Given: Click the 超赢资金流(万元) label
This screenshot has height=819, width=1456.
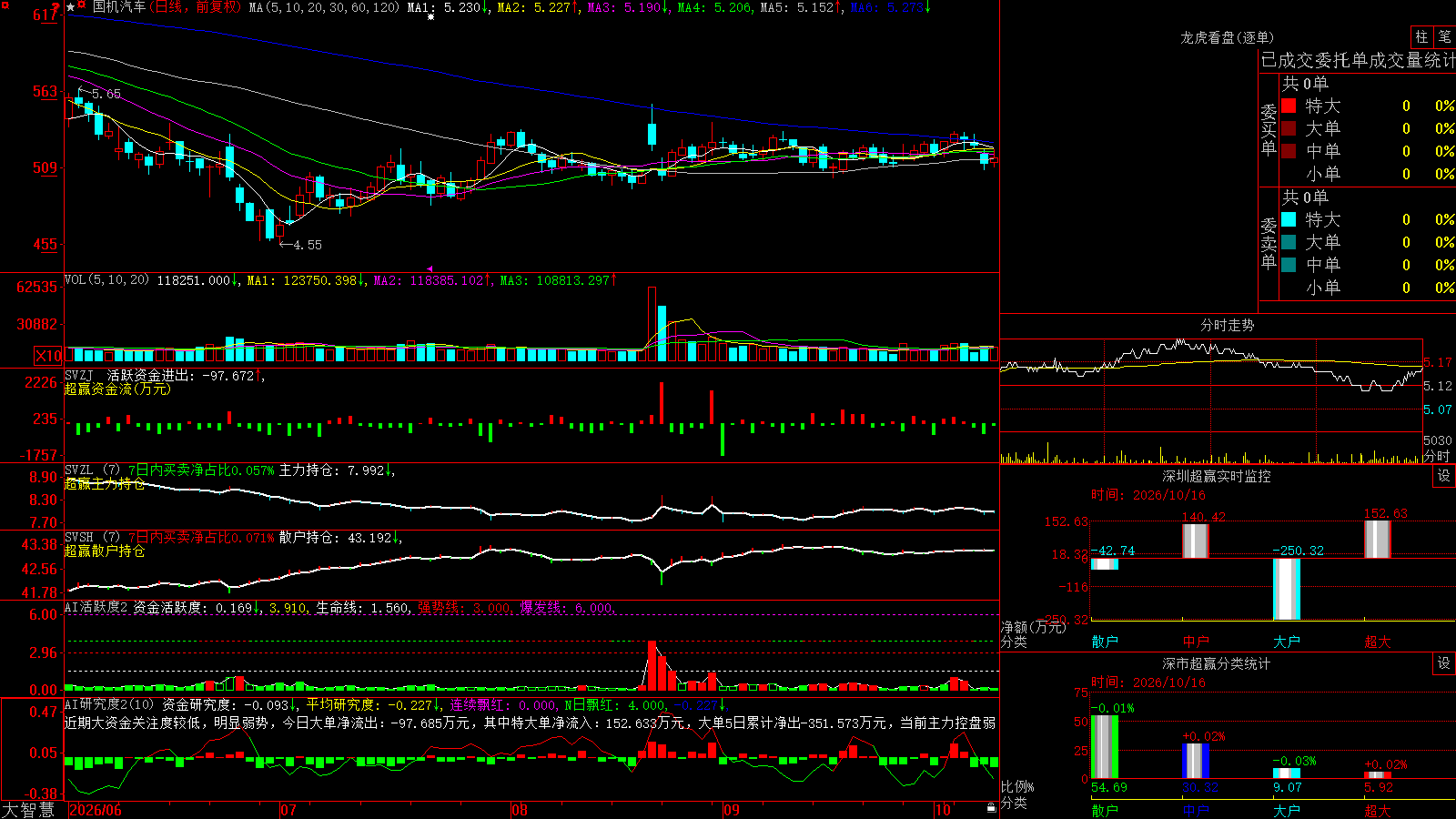Looking at the screenshot, I should point(117,389).
